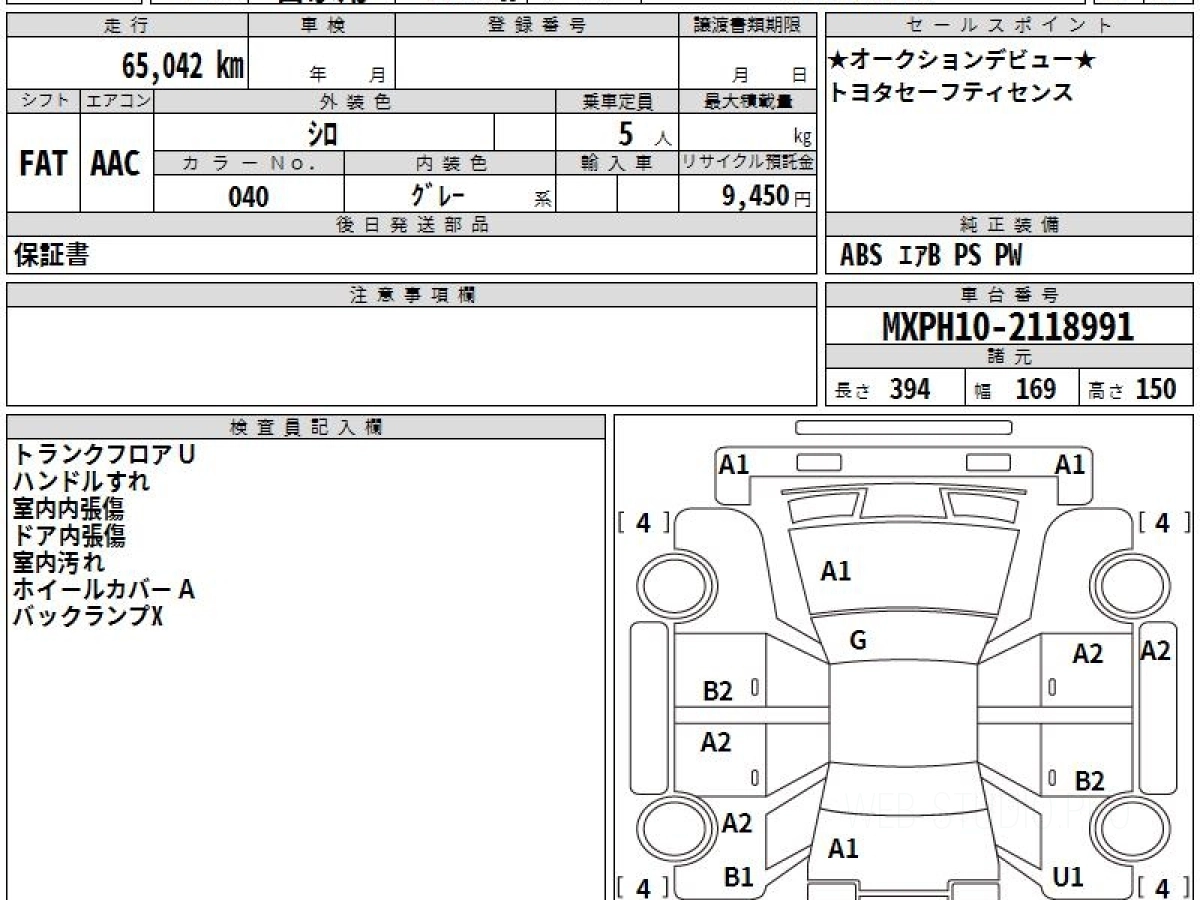Click the 走行 column header
The width and height of the screenshot is (1200, 900).
(x=127, y=26)
